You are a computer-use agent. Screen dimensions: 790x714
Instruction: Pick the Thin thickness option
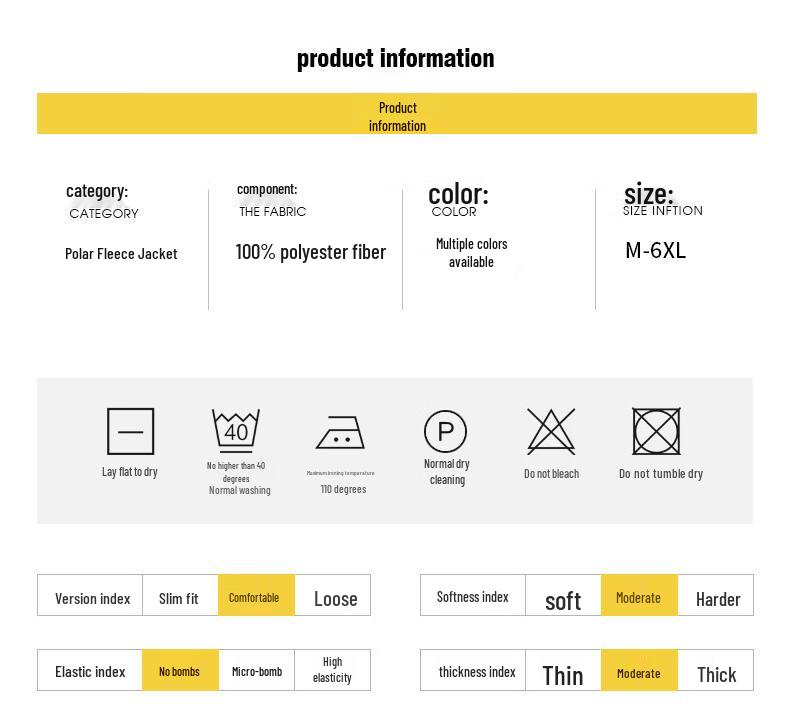pos(563,674)
